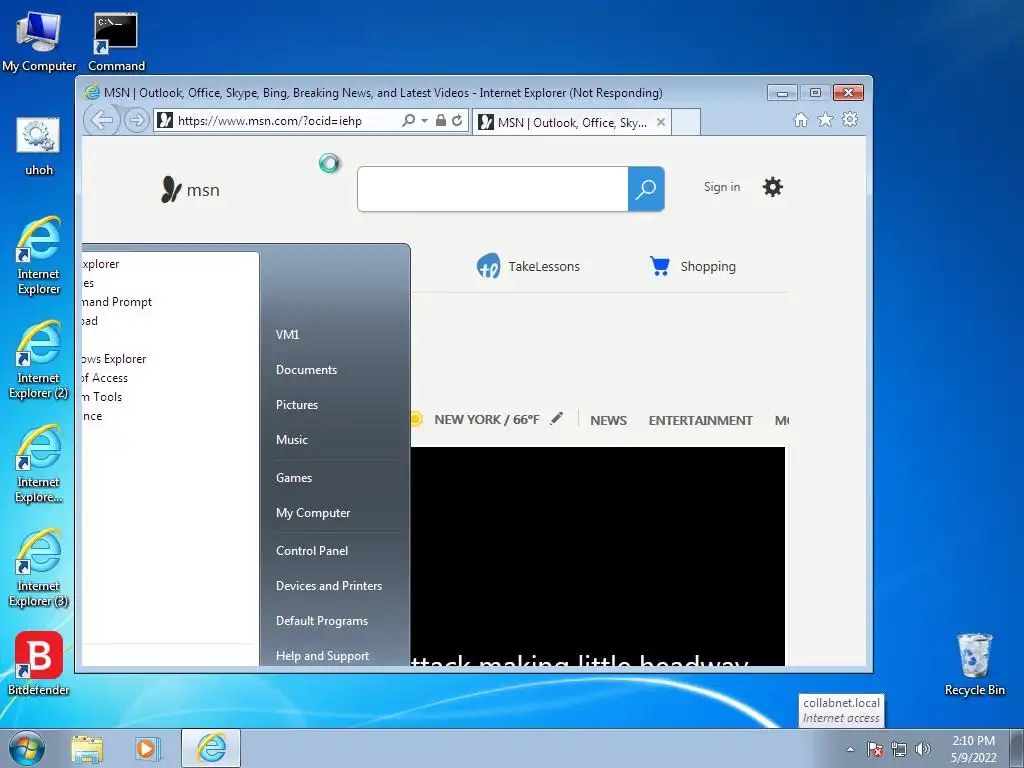Image resolution: width=1024 pixels, height=768 pixels.
Task: Click the Show desktop strip at taskbar end
Action: pos(1019,748)
